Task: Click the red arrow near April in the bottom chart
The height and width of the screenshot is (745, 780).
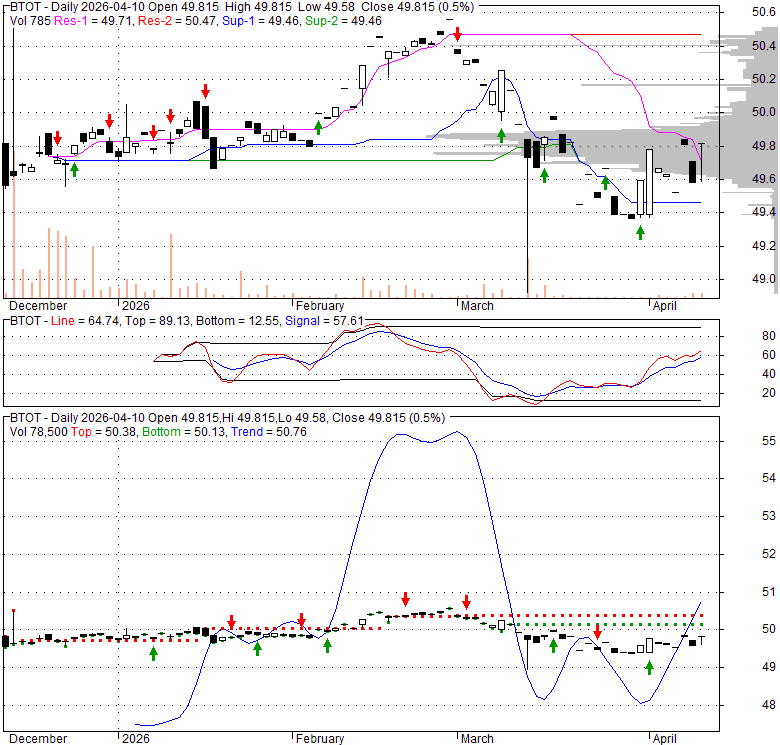Action: coord(597,631)
